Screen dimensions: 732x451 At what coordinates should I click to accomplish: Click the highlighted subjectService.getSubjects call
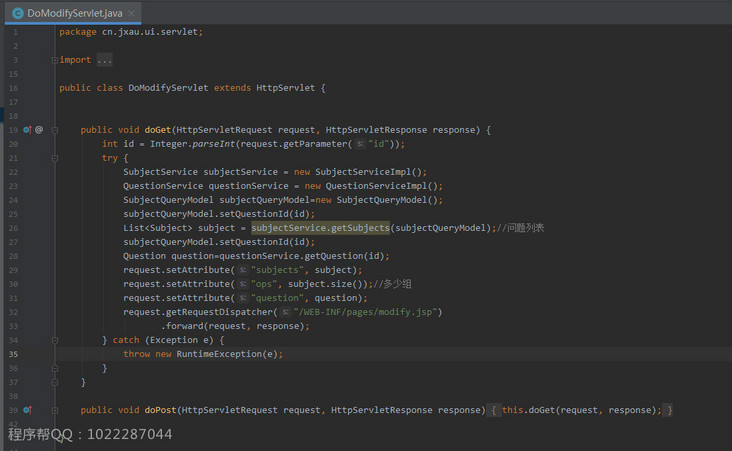point(320,228)
